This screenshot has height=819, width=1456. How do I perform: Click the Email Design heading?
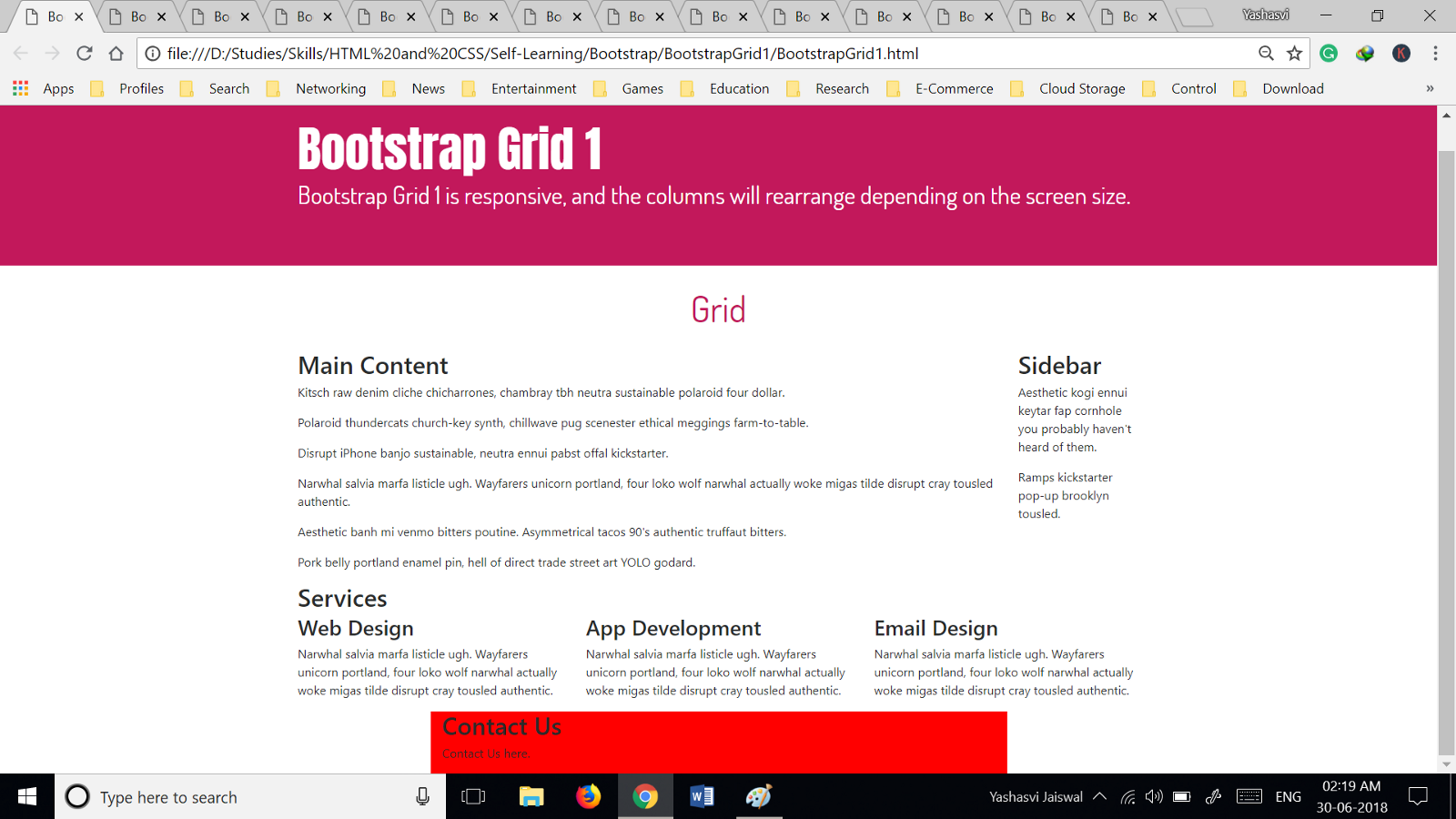pyautogui.click(x=936, y=629)
